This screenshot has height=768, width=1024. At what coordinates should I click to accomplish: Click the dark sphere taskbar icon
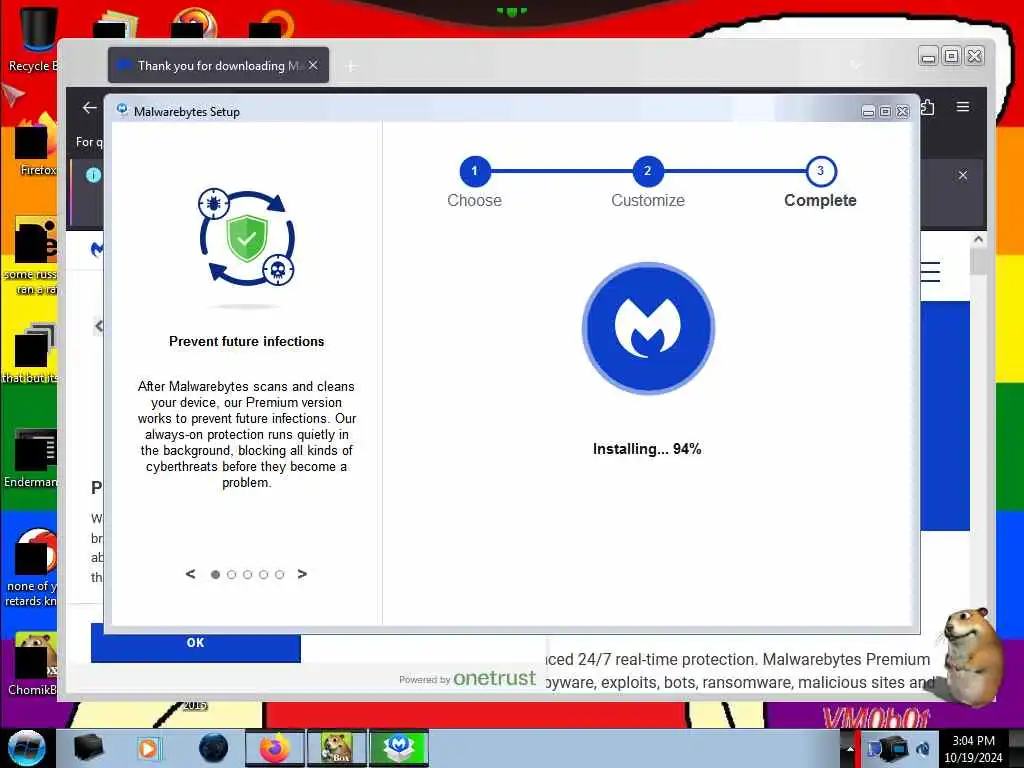pyautogui.click(x=214, y=748)
